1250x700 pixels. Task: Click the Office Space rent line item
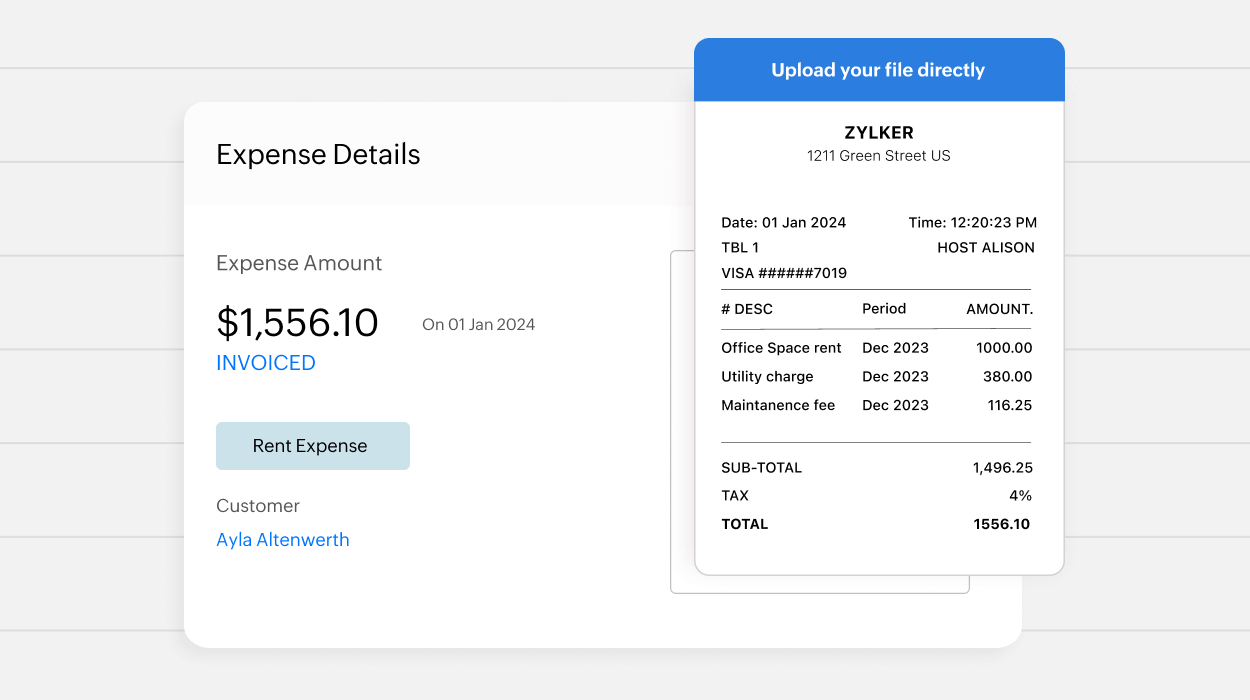pos(781,348)
